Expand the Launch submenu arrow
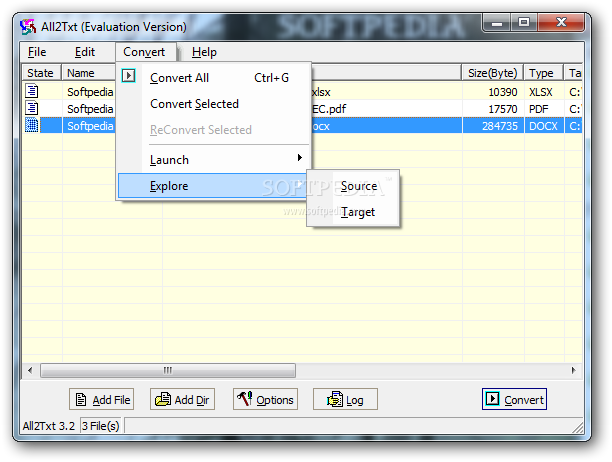The width and height of the screenshot is (612, 462). pyautogui.click(x=299, y=158)
